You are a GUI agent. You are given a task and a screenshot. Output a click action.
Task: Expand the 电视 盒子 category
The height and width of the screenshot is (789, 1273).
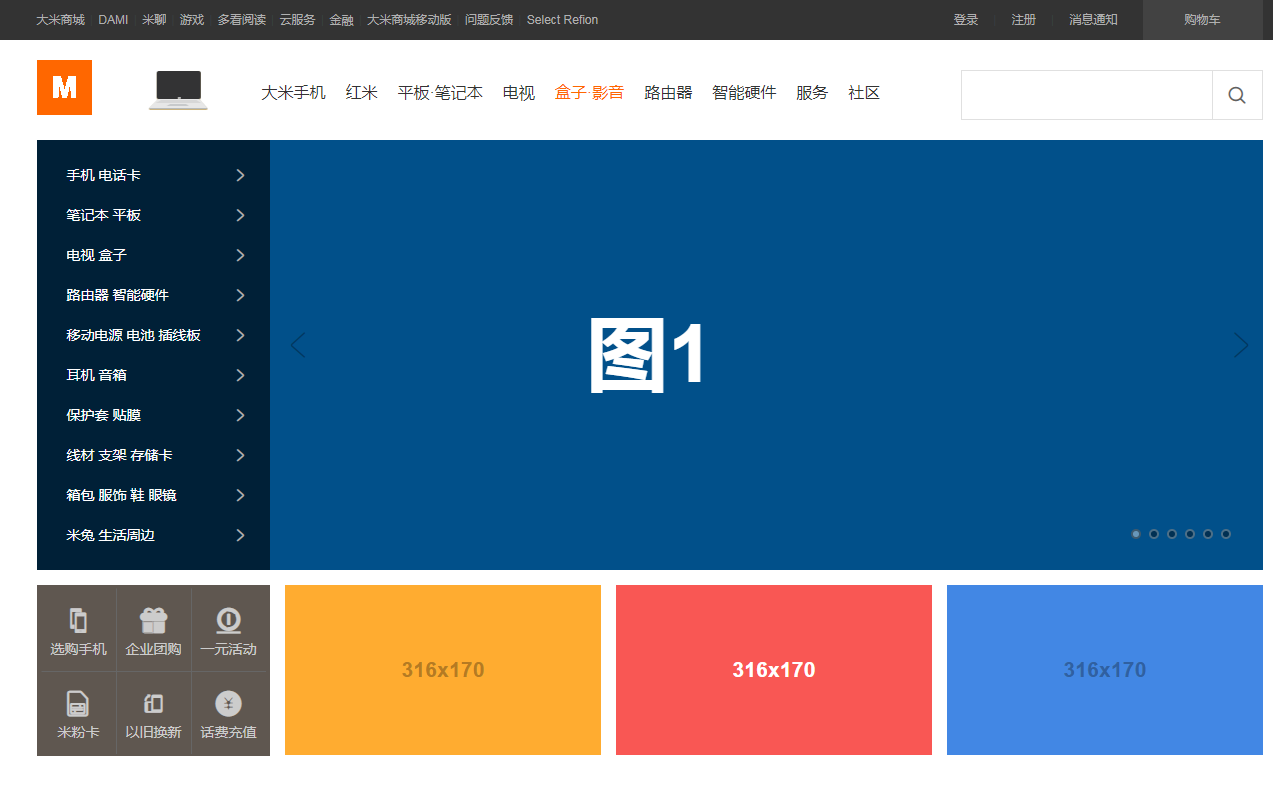tap(153, 255)
